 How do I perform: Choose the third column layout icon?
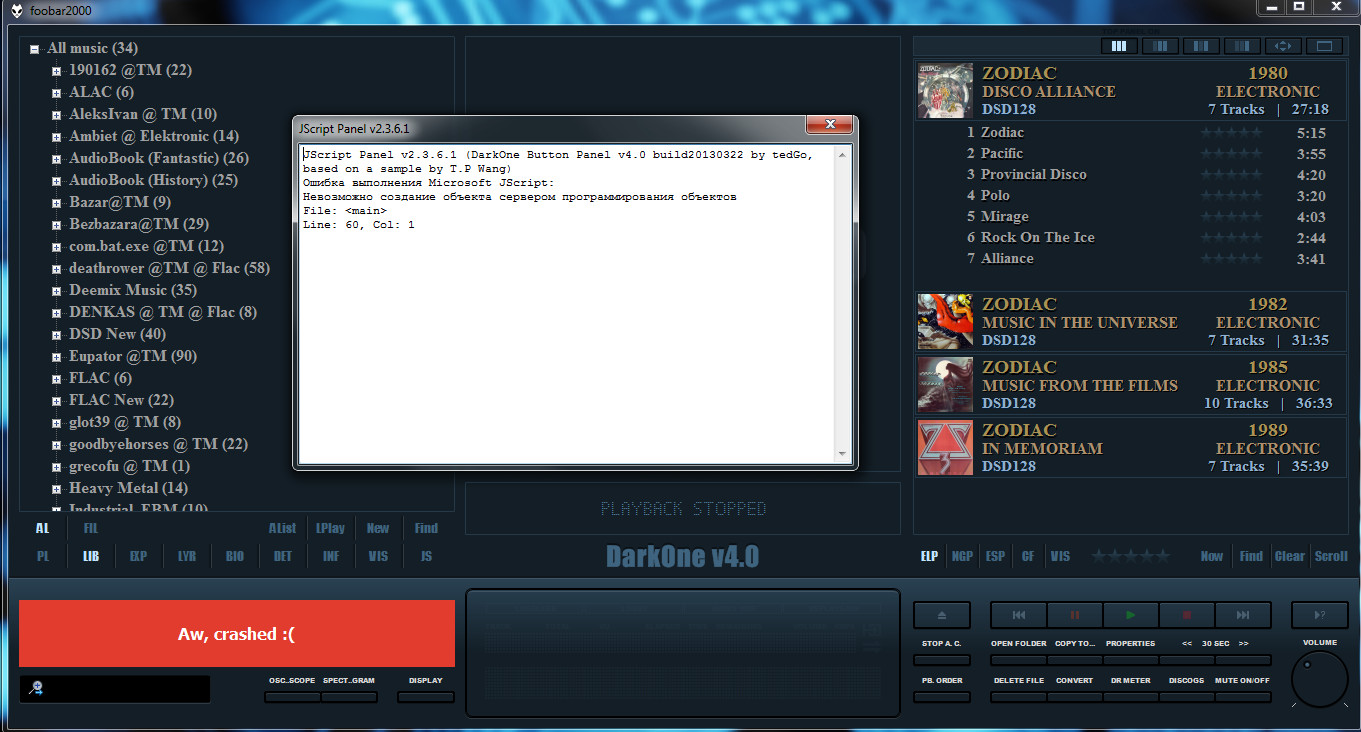[1201, 46]
